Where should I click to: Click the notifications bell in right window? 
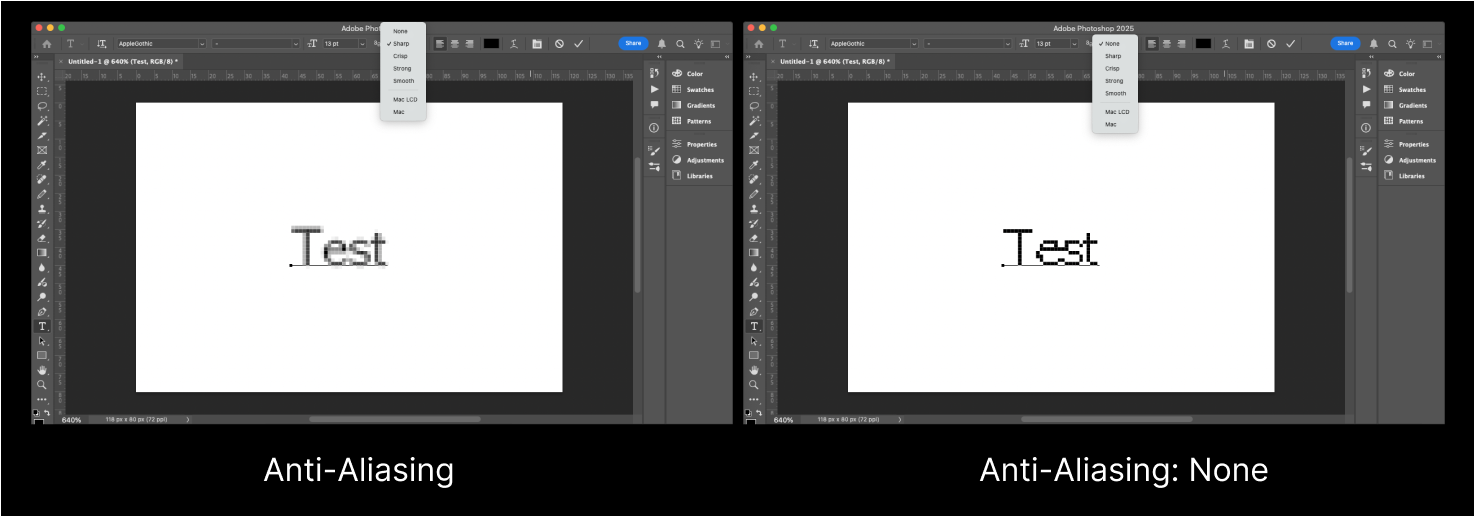[1373, 44]
